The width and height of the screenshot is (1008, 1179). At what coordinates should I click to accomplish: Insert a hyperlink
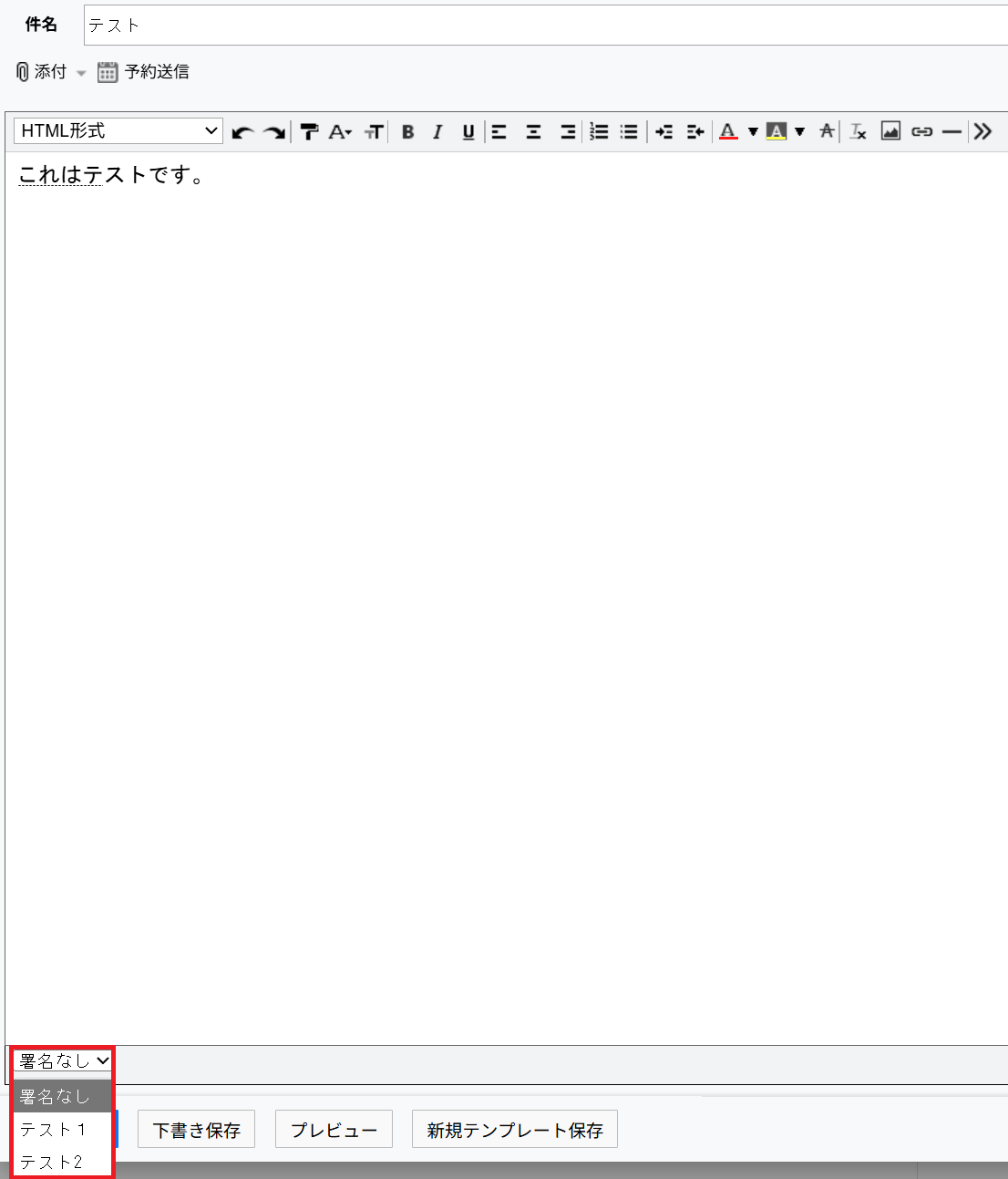click(x=921, y=131)
